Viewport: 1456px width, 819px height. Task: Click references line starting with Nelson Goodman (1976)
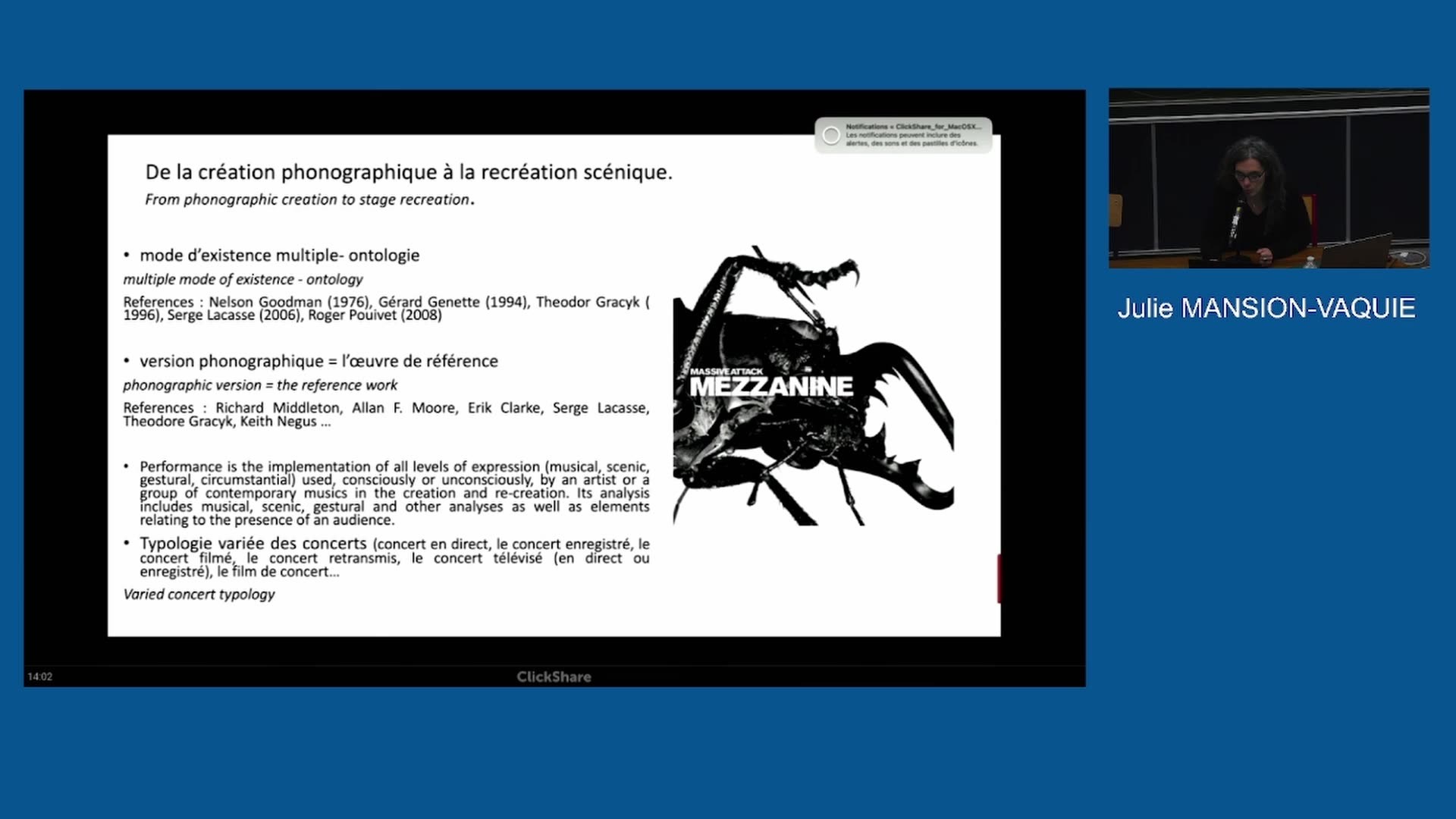(386, 308)
